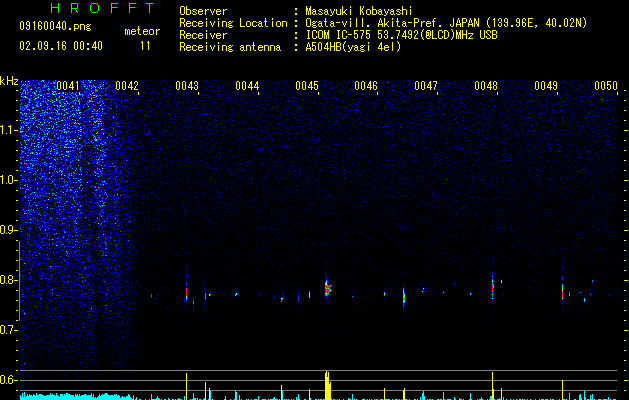Select the file name 09160040.png

(55, 27)
